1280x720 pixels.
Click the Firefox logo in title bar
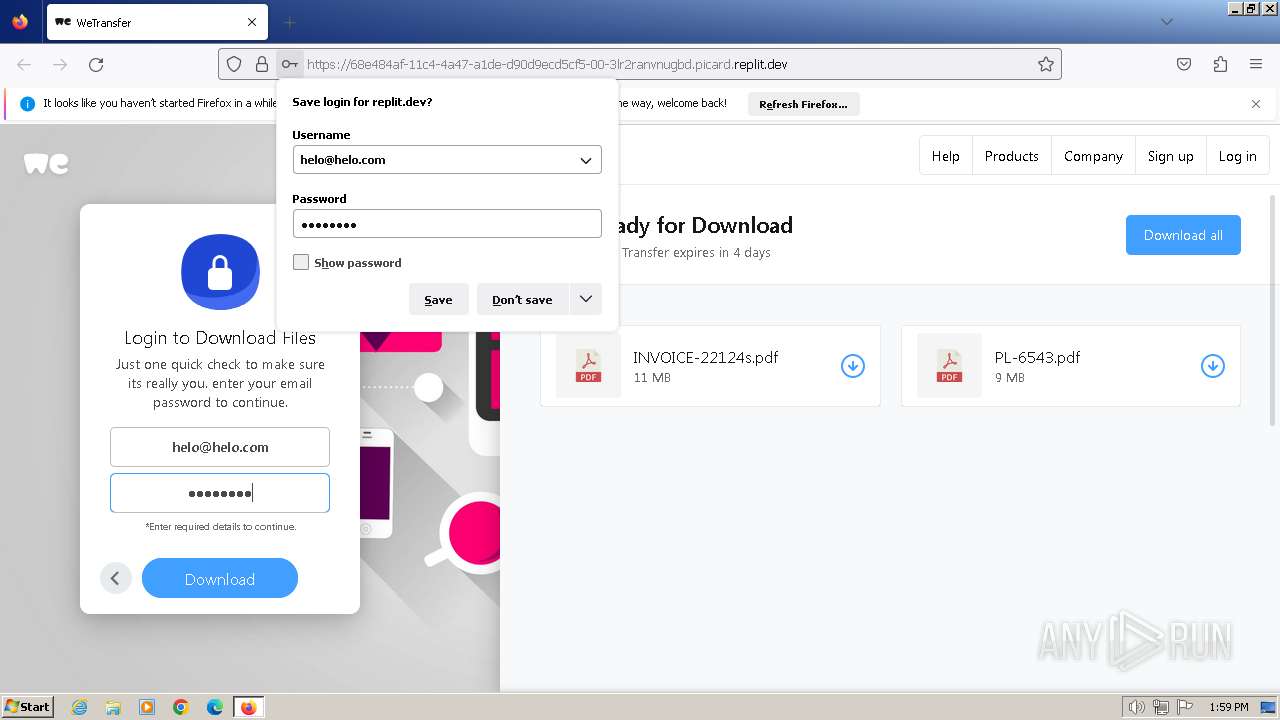click(20, 21)
